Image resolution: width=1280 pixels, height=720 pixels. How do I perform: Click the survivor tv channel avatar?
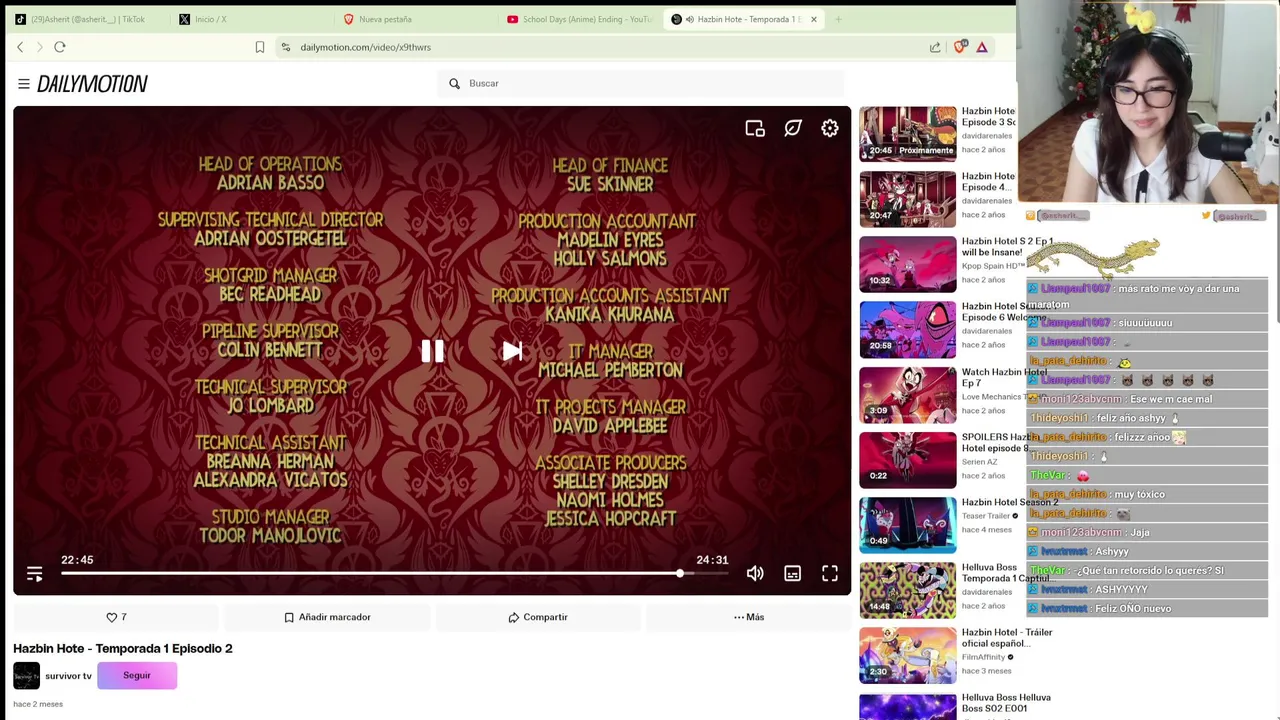pos(27,676)
